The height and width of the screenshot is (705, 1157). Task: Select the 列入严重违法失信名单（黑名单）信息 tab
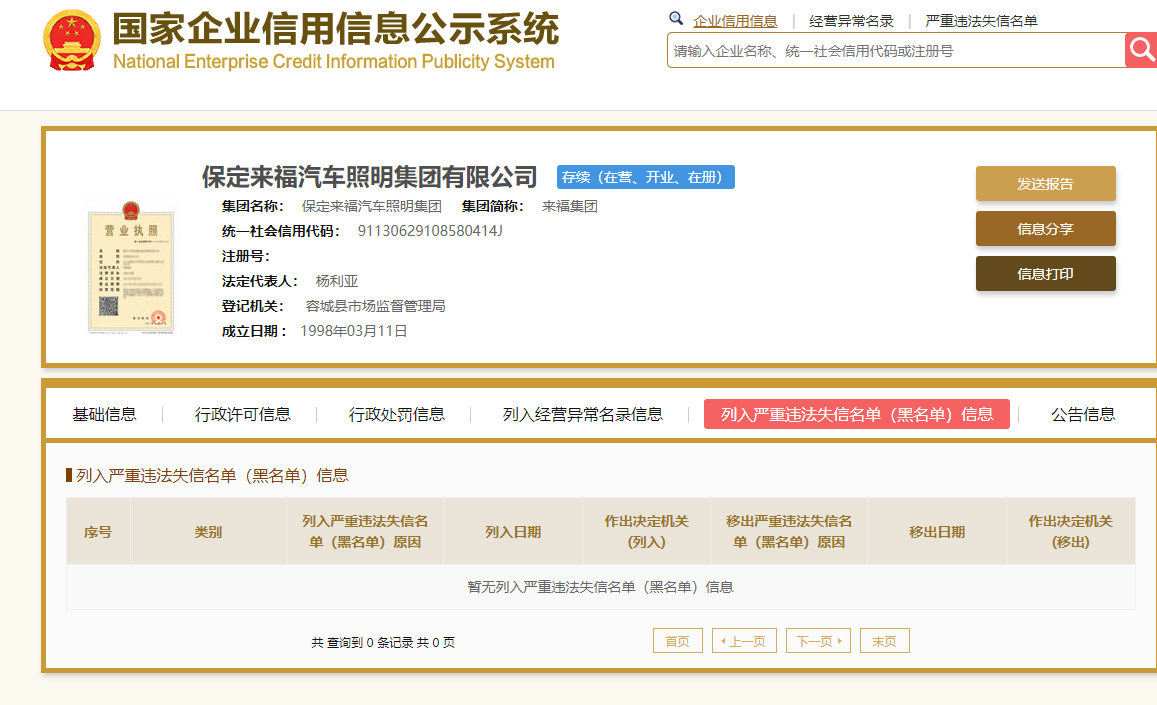coord(857,414)
